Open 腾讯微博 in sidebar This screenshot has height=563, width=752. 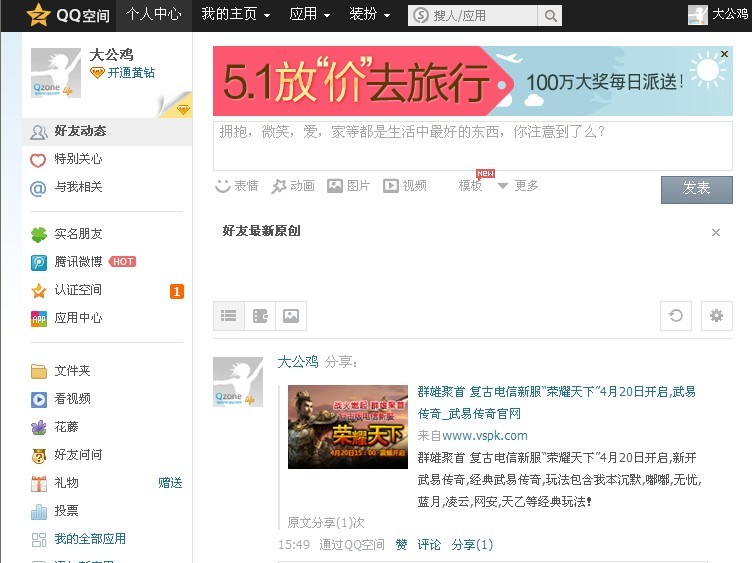pyautogui.click(x=66, y=262)
